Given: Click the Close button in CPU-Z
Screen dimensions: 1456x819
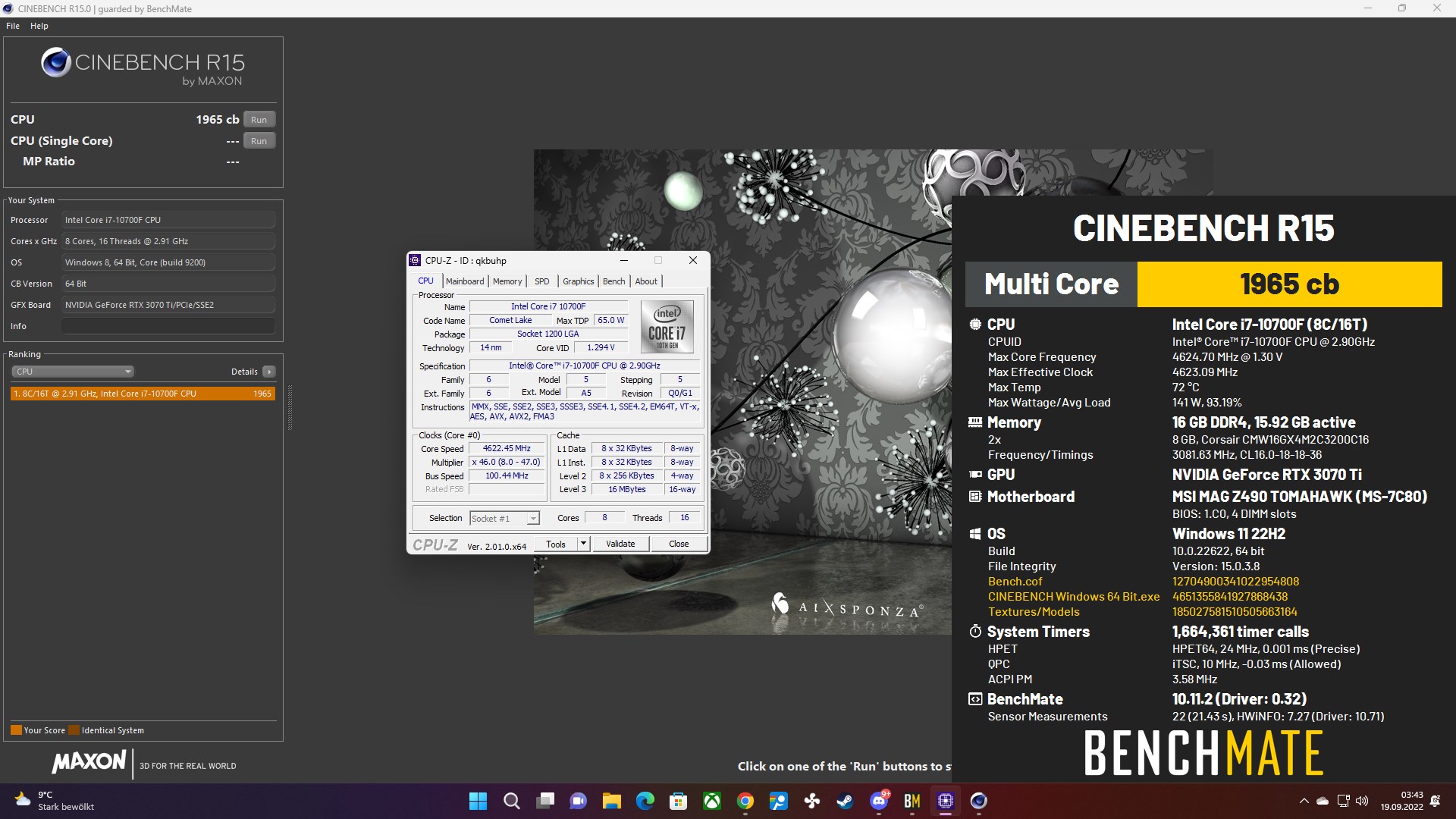Looking at the screenshot, I should tap(679, 544).
